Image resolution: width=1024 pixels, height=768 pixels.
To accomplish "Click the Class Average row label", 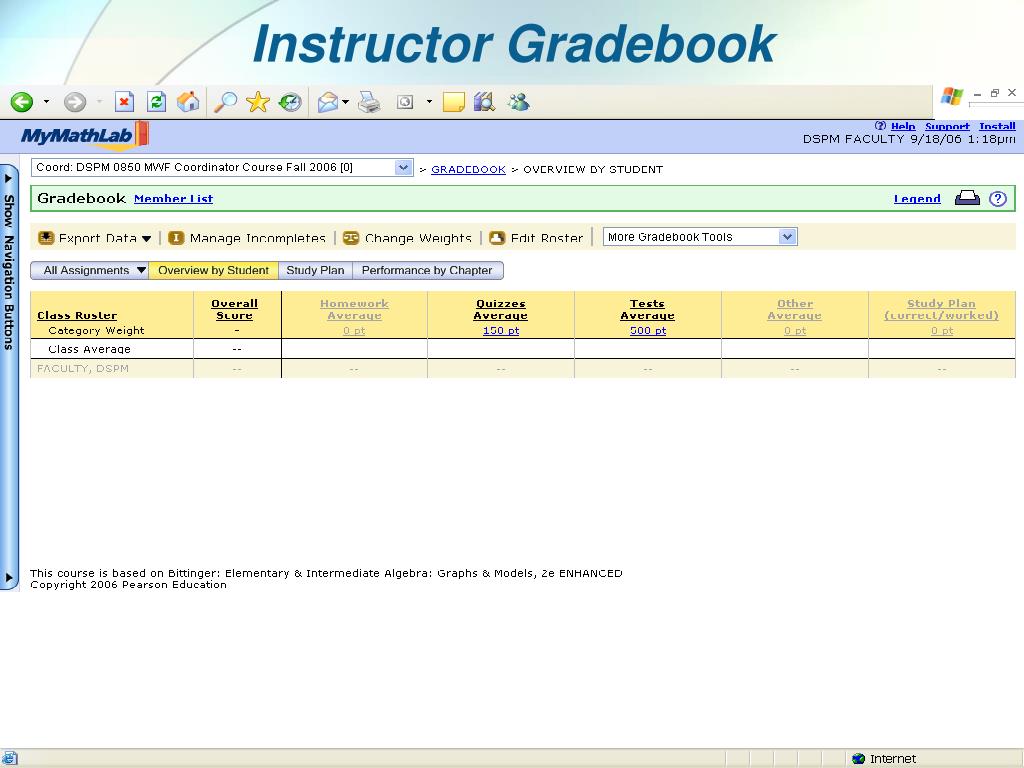I will point(89,349).
